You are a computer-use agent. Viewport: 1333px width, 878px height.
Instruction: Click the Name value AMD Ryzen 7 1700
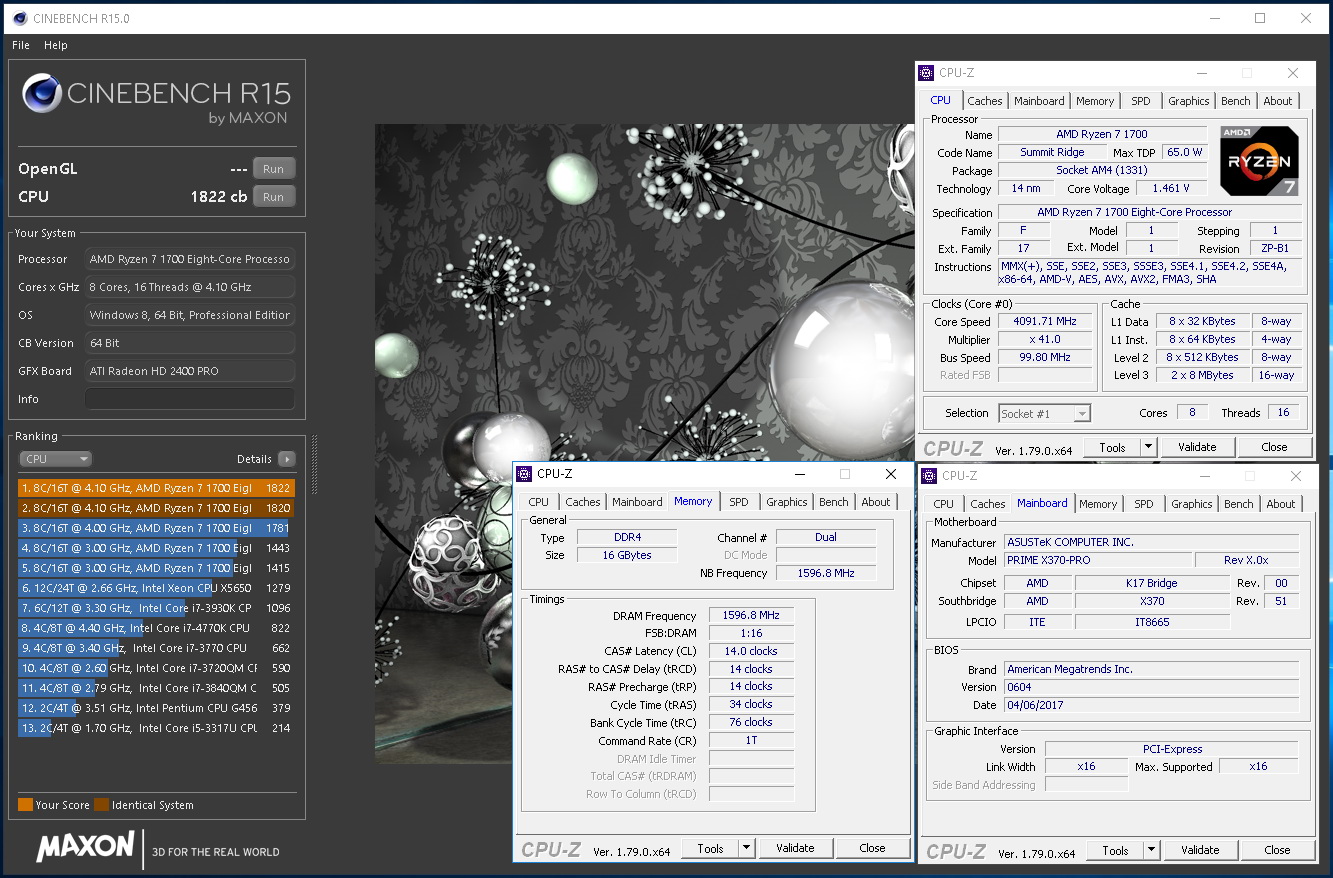1101,134
